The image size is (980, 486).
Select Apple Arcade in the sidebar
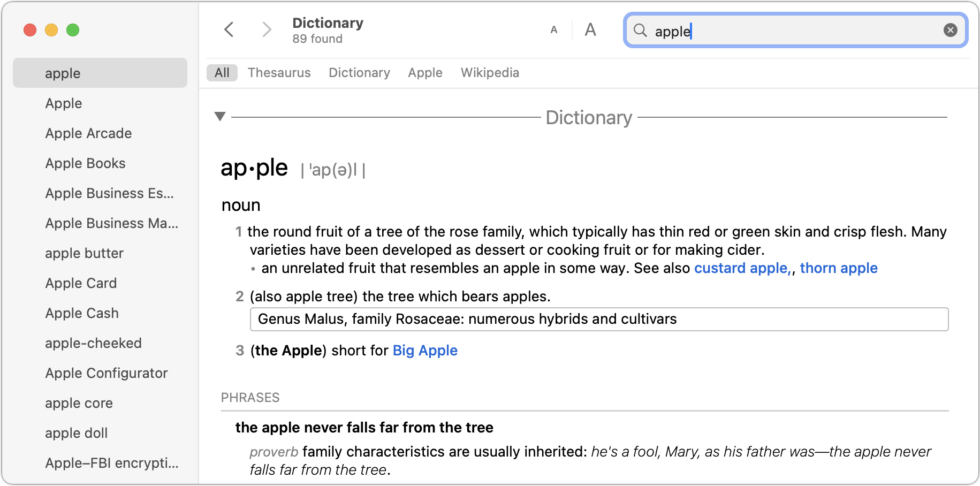tap(88, 133)
